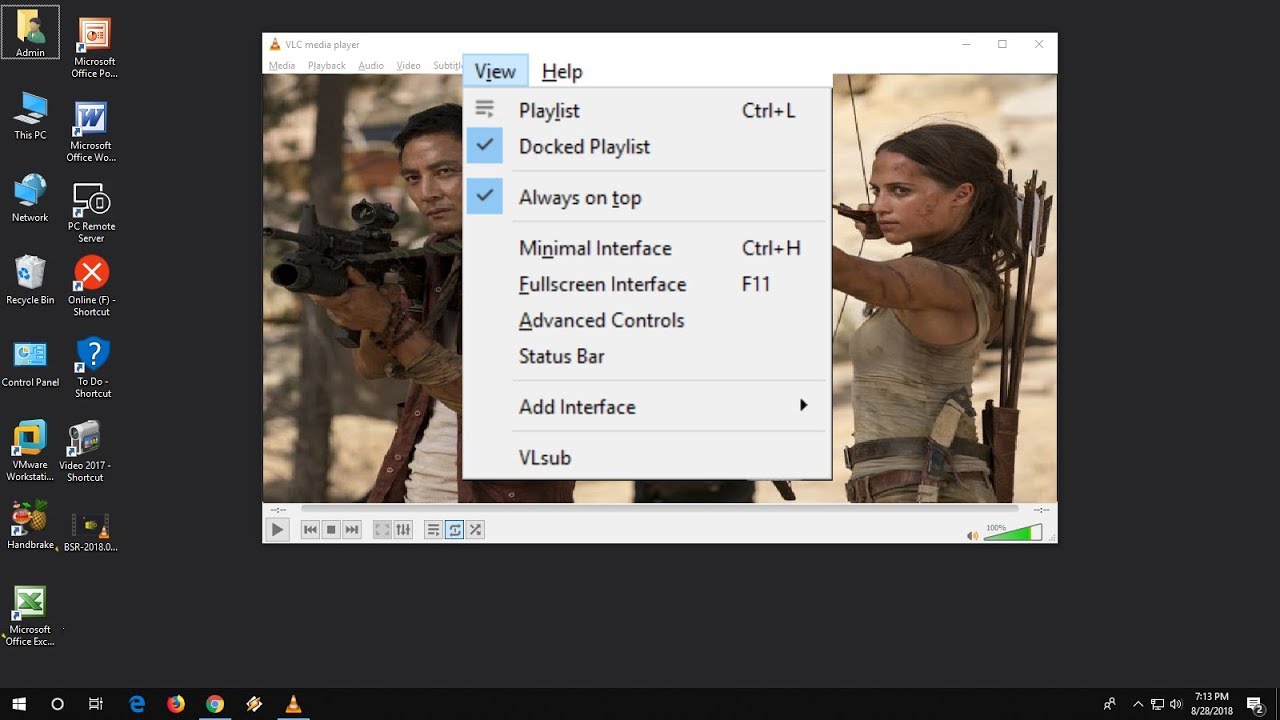Viewport: 1280px width, 720px height.
Task: Open Task View from the taskbar
Action: (x=96, y=704)
